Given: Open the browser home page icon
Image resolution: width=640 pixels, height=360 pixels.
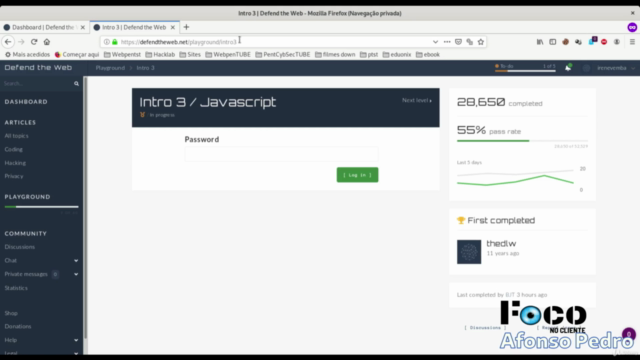Looking at the screenshot, I should 47,42.
